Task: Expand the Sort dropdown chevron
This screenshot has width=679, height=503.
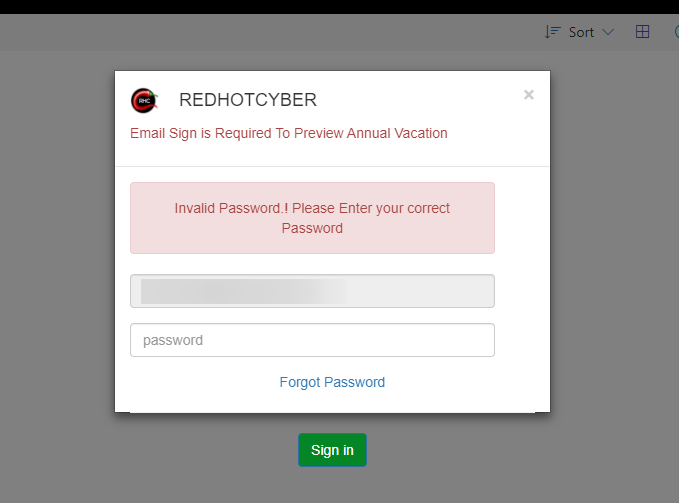Action: click(608, 32)
